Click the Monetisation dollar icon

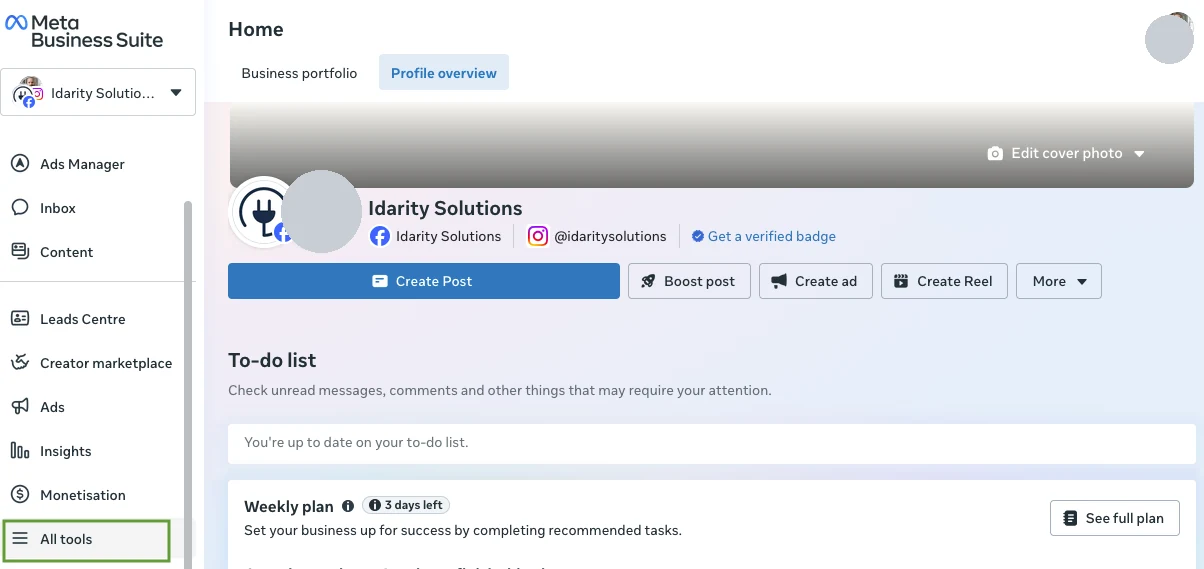tap(20, 495)
